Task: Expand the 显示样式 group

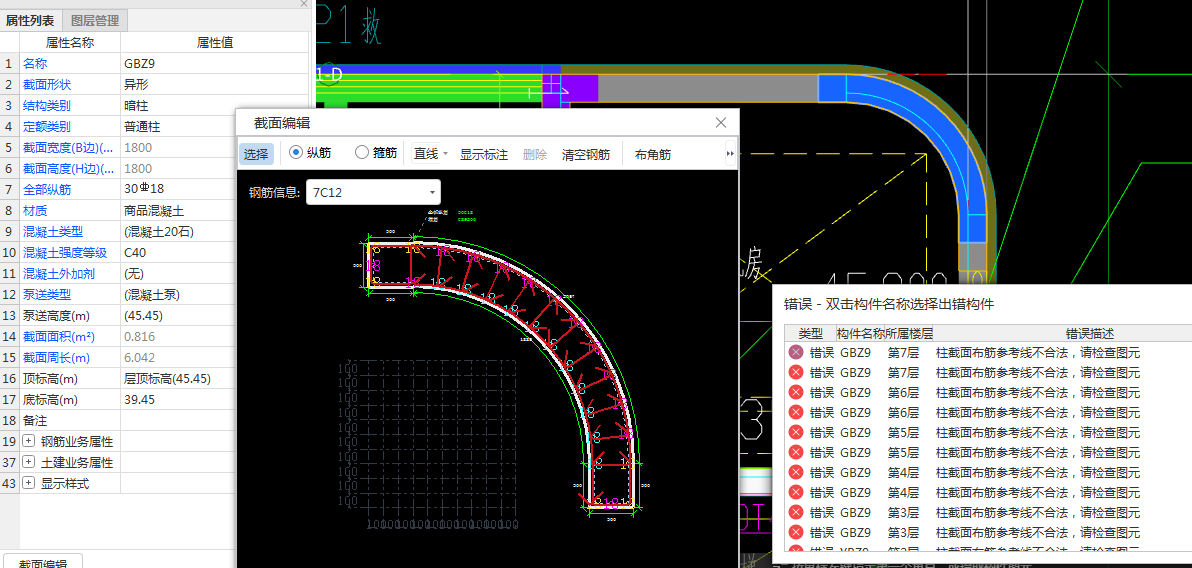Action: 28,483
